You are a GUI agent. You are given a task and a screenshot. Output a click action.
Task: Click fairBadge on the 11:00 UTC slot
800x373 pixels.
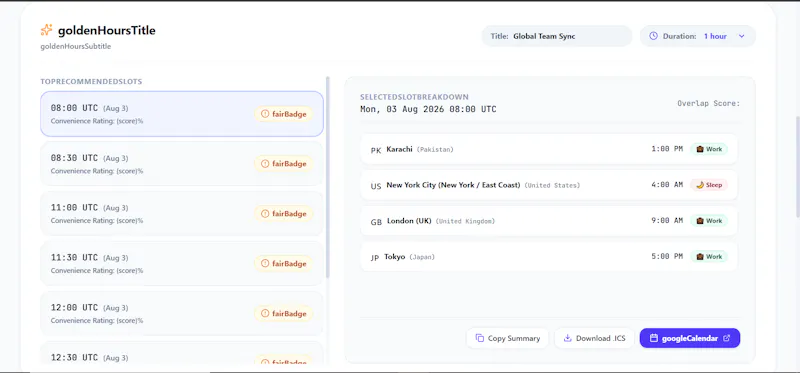284,214
